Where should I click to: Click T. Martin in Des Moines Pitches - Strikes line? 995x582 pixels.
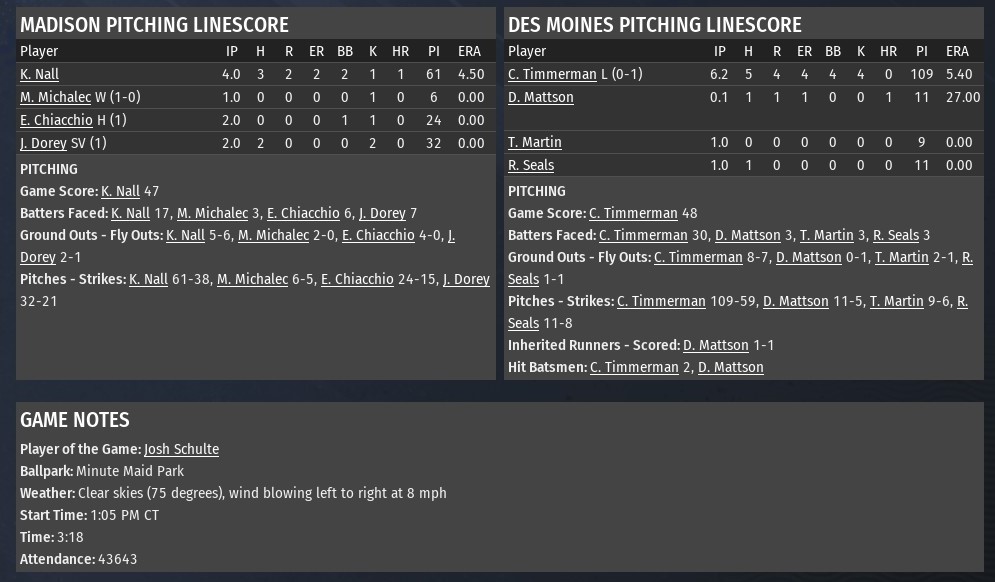pyautogui.click(x=897, y=301)
